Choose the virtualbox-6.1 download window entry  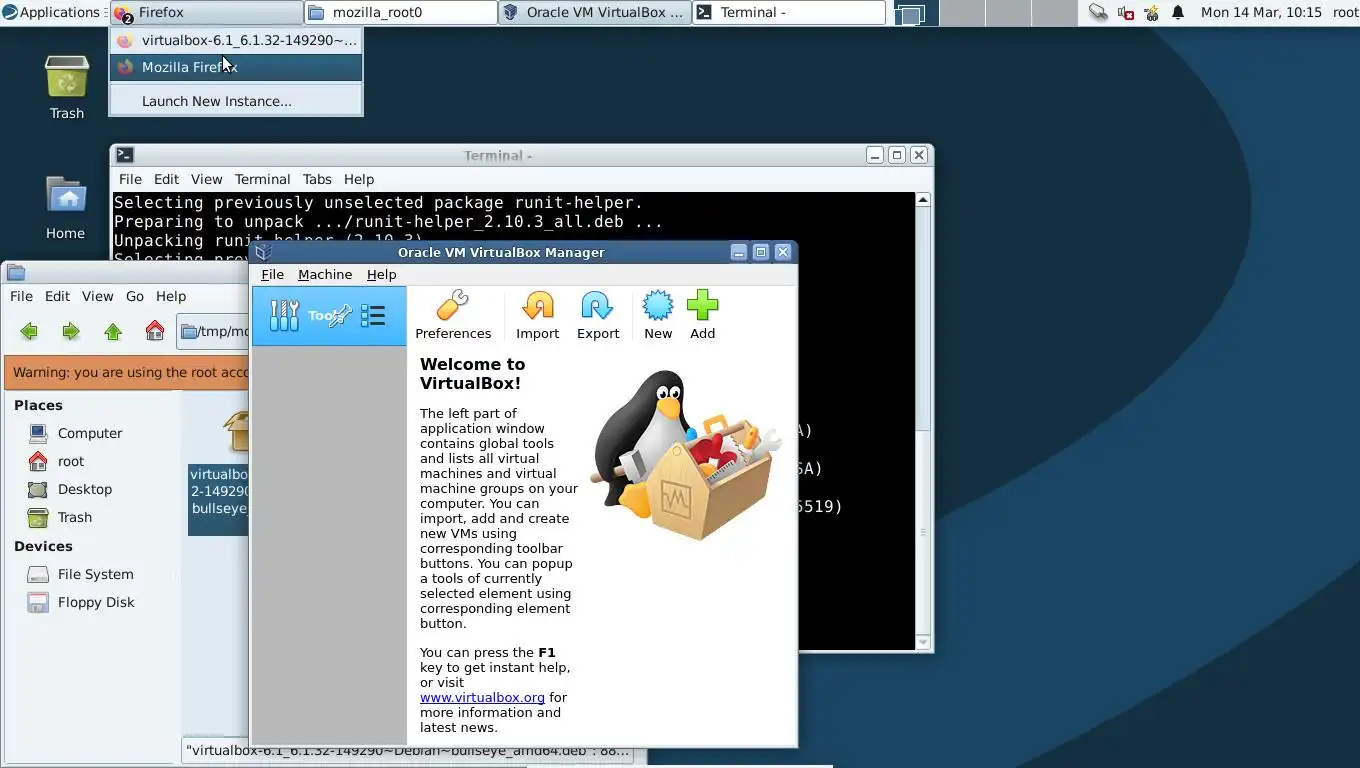point(236,40)
